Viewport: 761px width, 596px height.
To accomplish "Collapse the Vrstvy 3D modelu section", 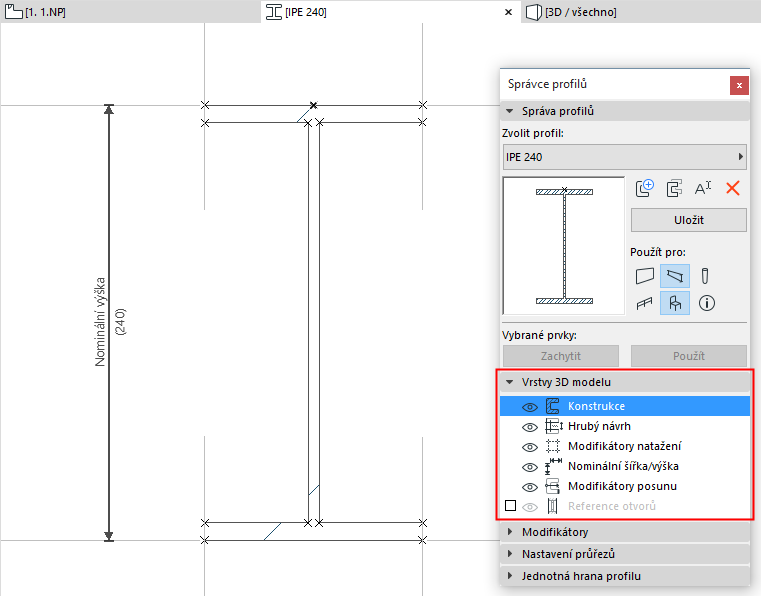I will [510, 382].
